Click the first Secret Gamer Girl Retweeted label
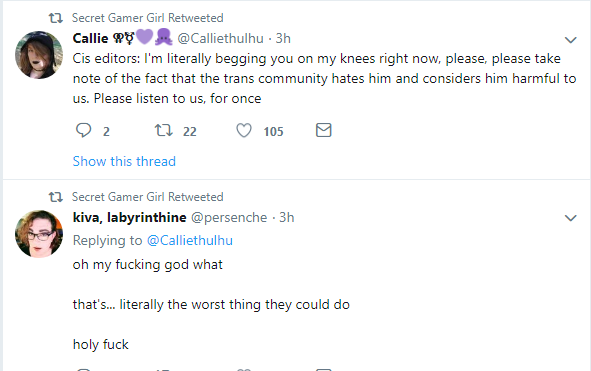This screenshot has width=591, height=371. 148,18
